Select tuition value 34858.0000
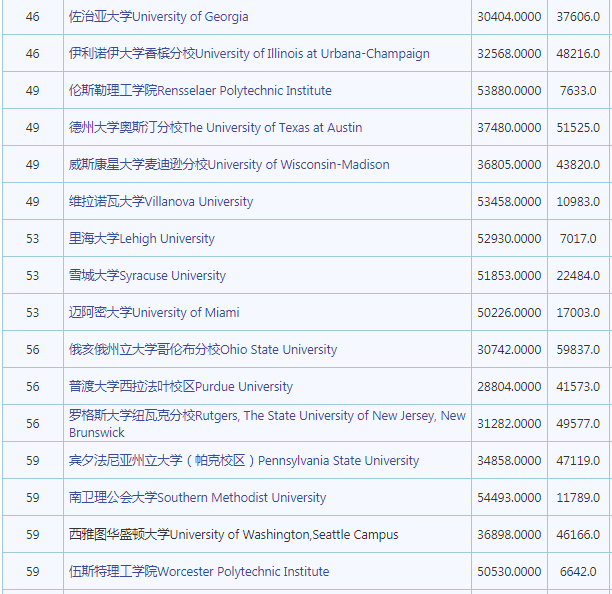612x594 pixels. tap(509, 461)
